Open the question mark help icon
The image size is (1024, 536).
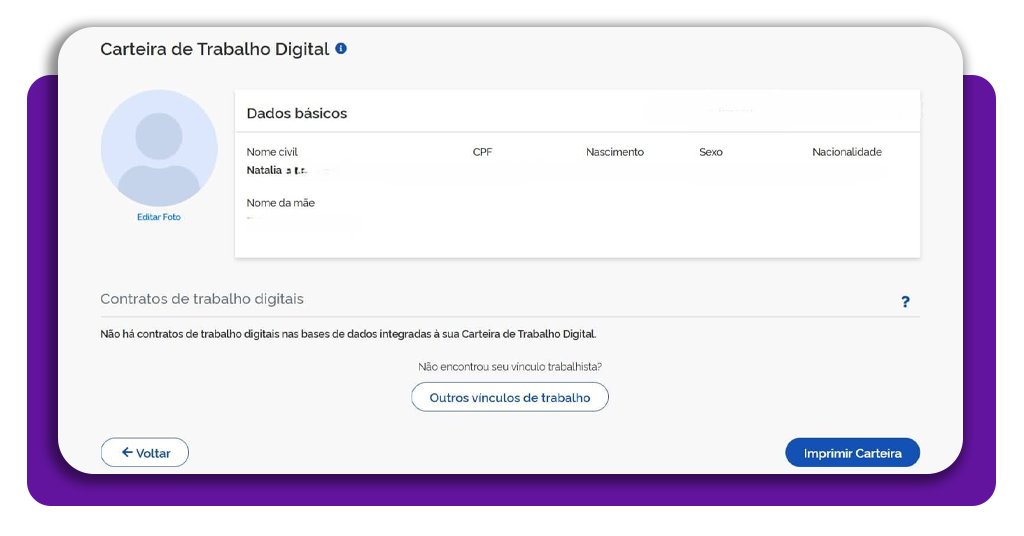pyautogui.click(x=905, y=302)
